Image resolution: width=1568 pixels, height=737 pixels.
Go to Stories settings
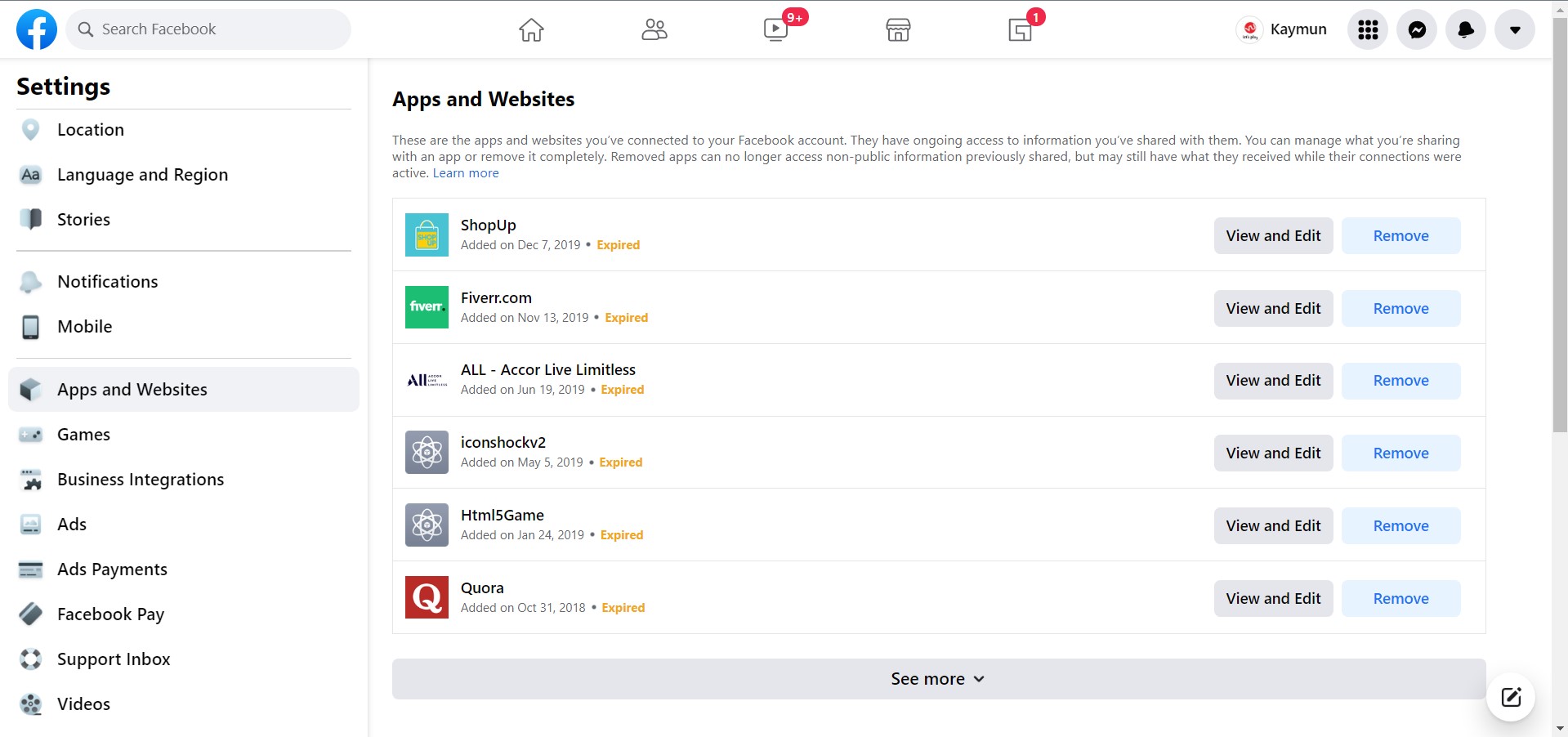pos(83,219)
